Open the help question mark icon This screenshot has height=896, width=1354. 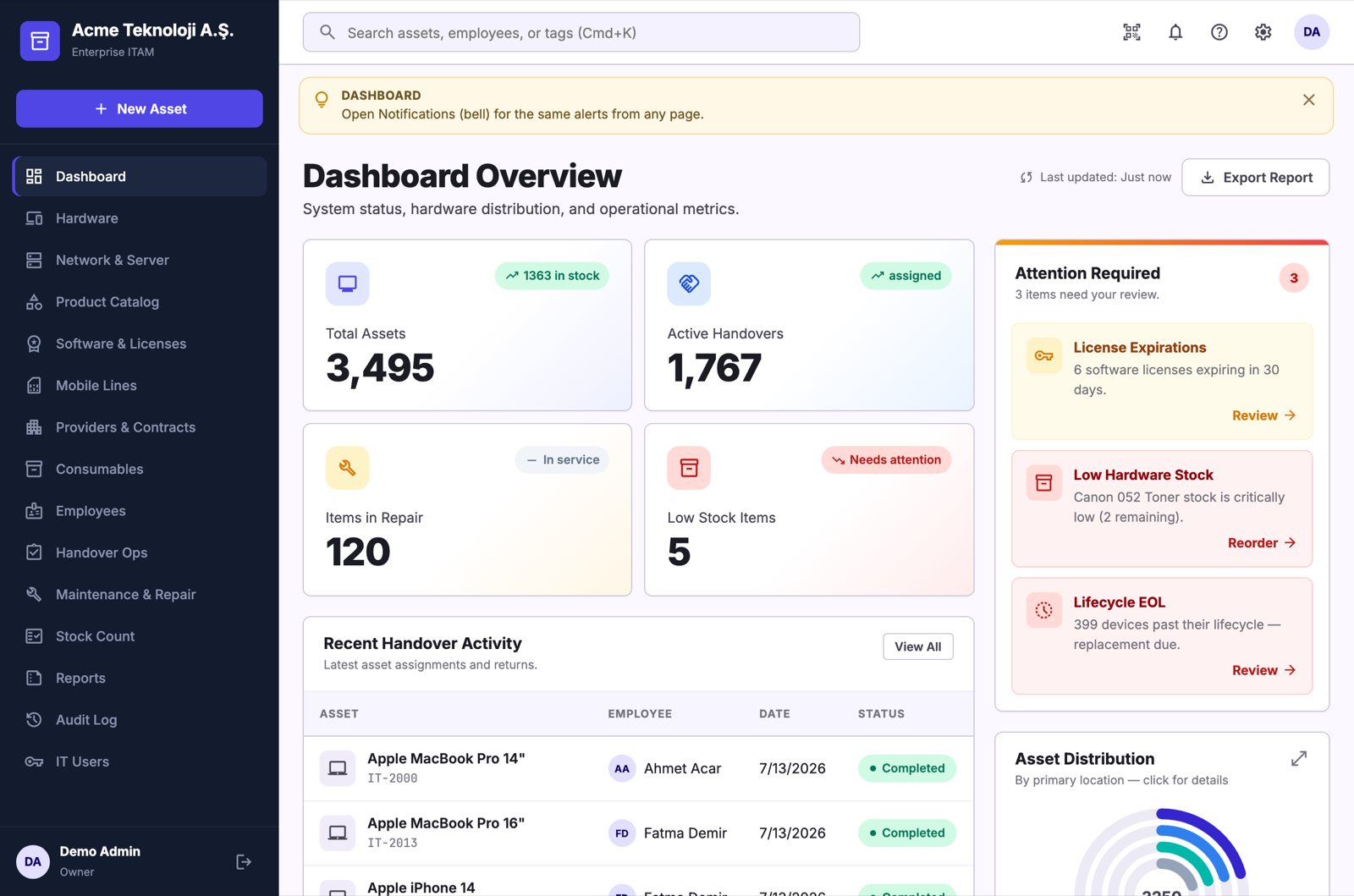[x=1219, y=32]
